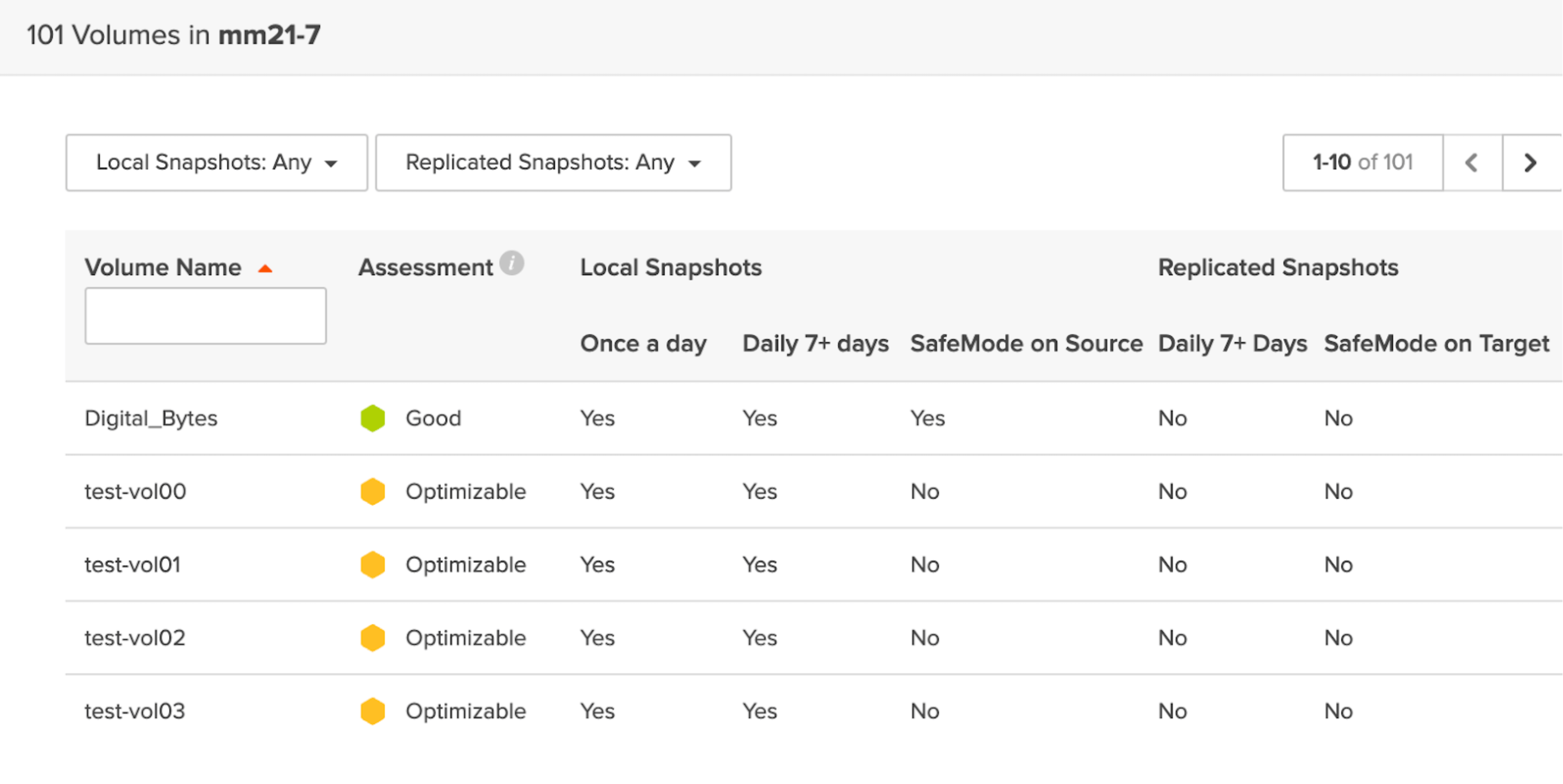The image size is (1563, 784).
Task: Click Once a day Yes for test-vol01
Action: tap(597, 565)
